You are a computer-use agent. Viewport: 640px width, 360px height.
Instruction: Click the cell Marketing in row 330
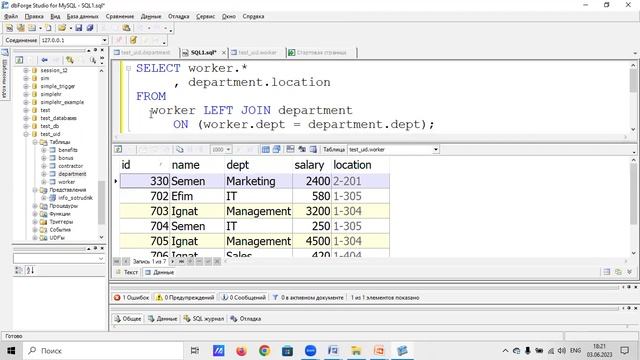coord(258,181)
